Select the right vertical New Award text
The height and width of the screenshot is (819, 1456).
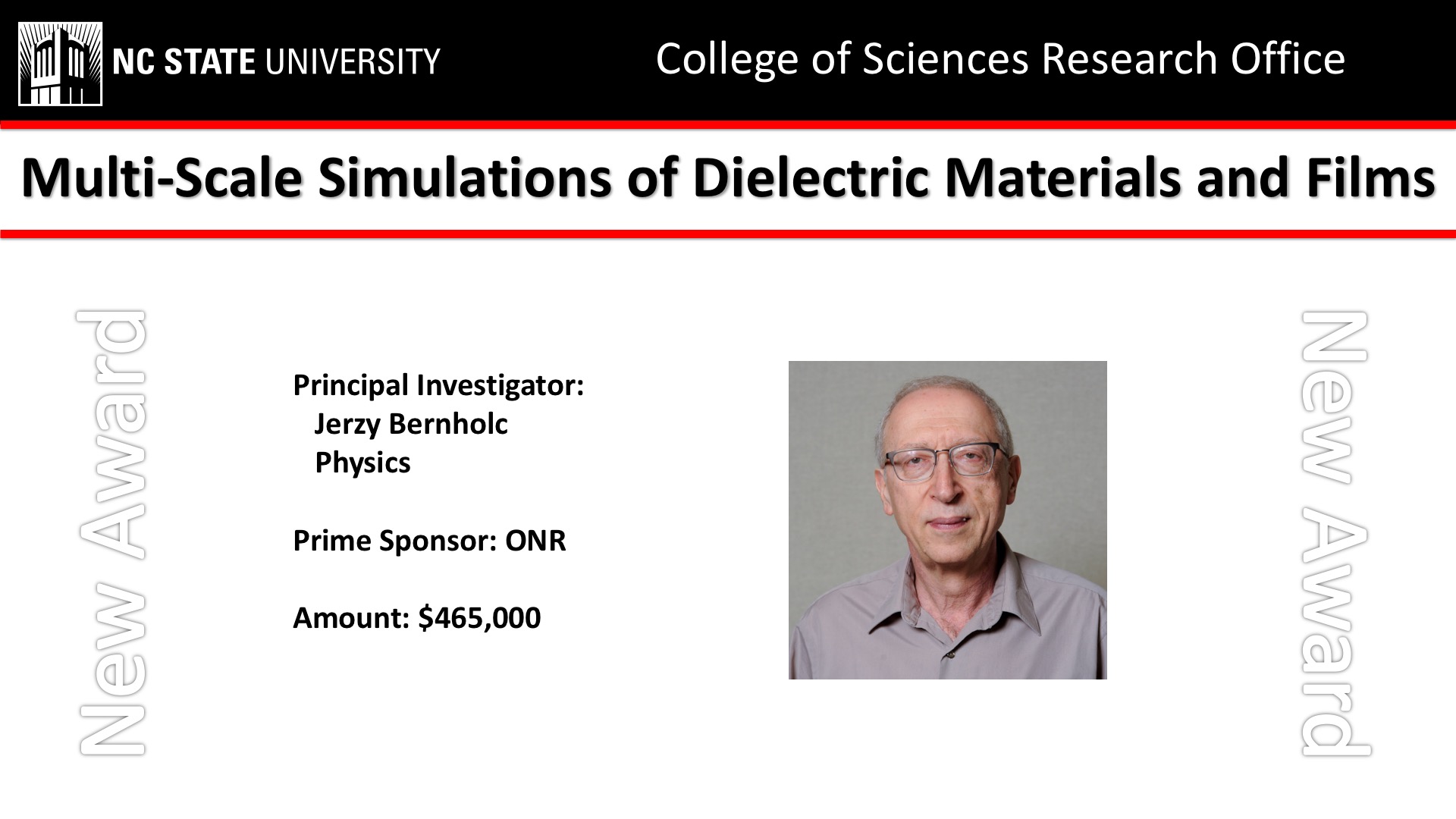pos(1335,533)
